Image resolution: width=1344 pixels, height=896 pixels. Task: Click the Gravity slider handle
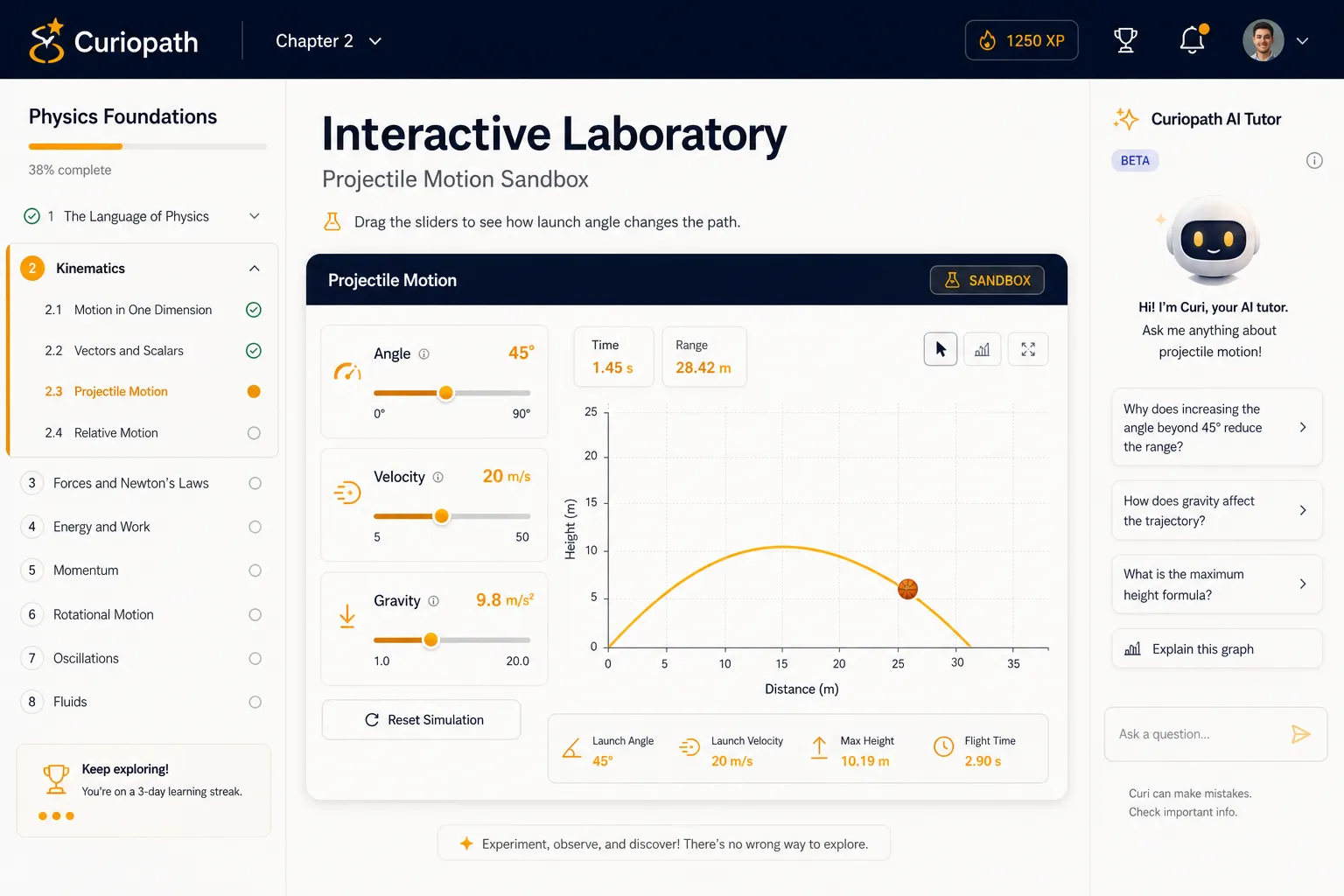coord(430,640)
